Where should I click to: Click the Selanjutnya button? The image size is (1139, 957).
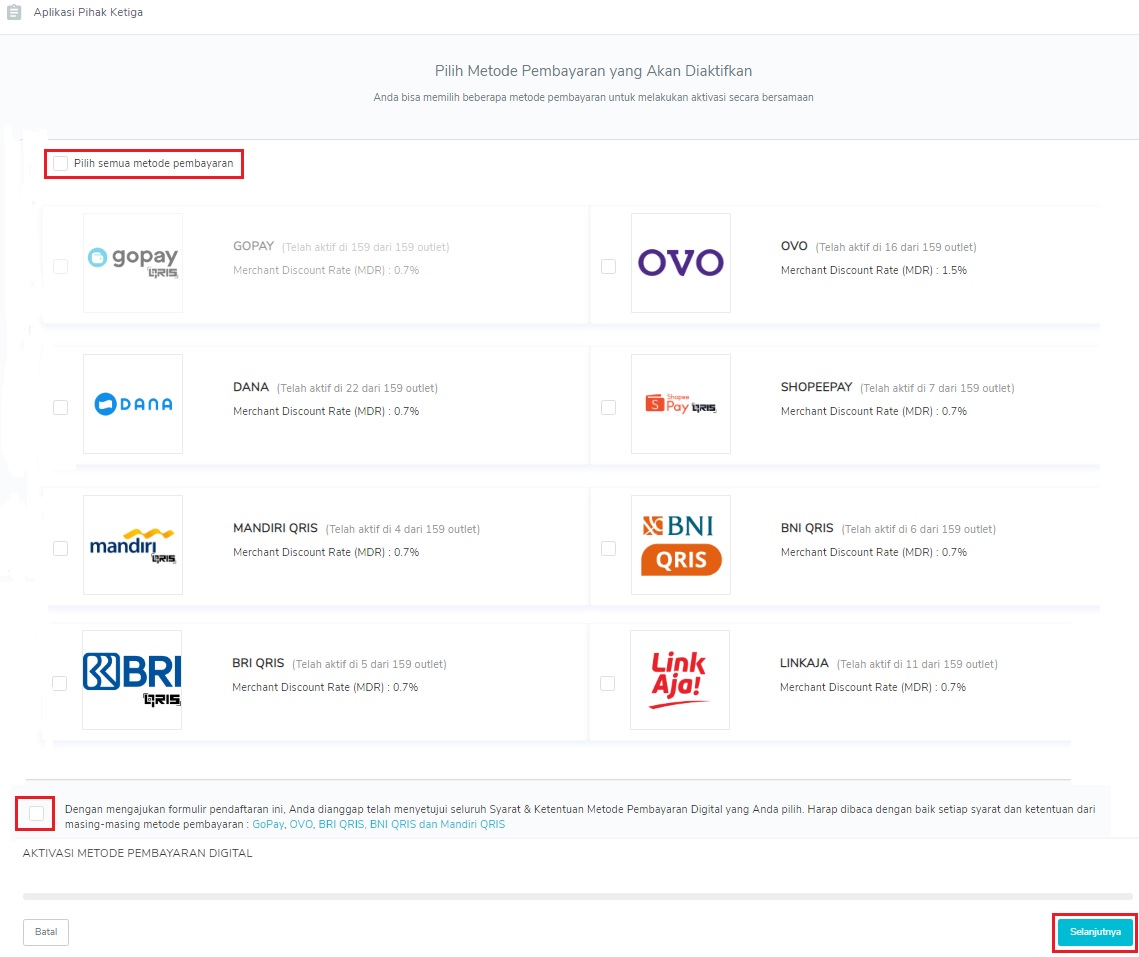tap(1095, 932)
